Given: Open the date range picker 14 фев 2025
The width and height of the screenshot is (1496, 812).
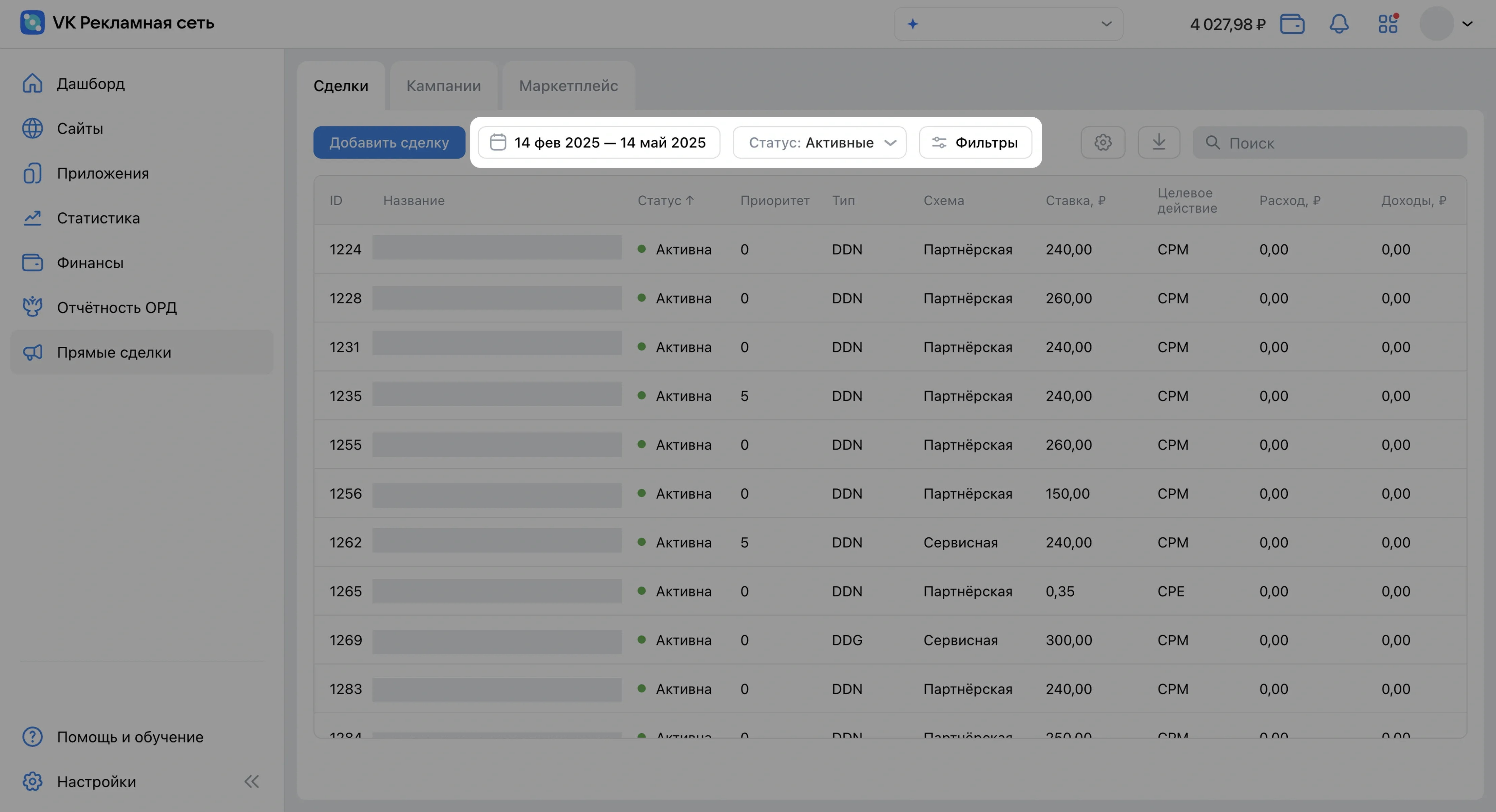Looking at the screenshot, I should (x=599, y=142).
